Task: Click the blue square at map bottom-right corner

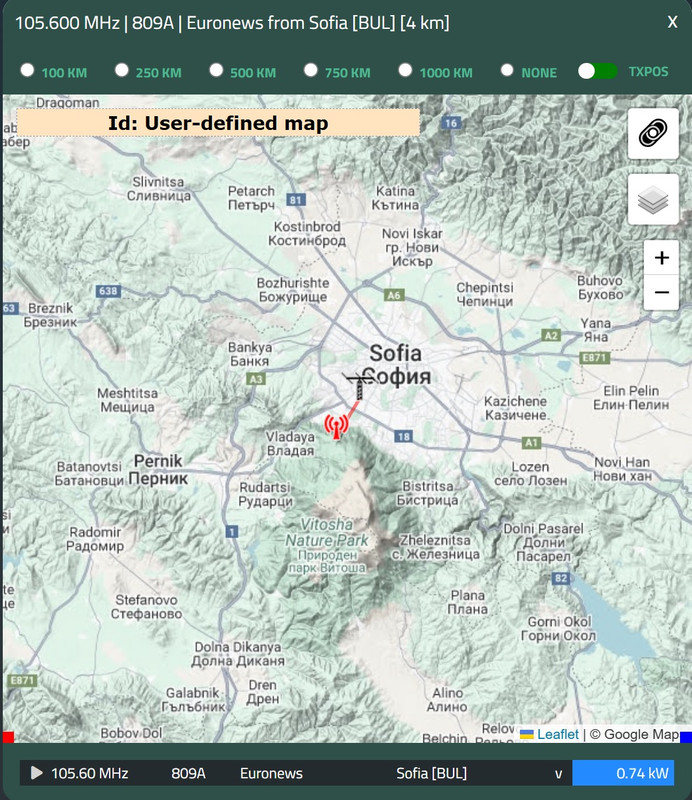Action: point(686,737)
